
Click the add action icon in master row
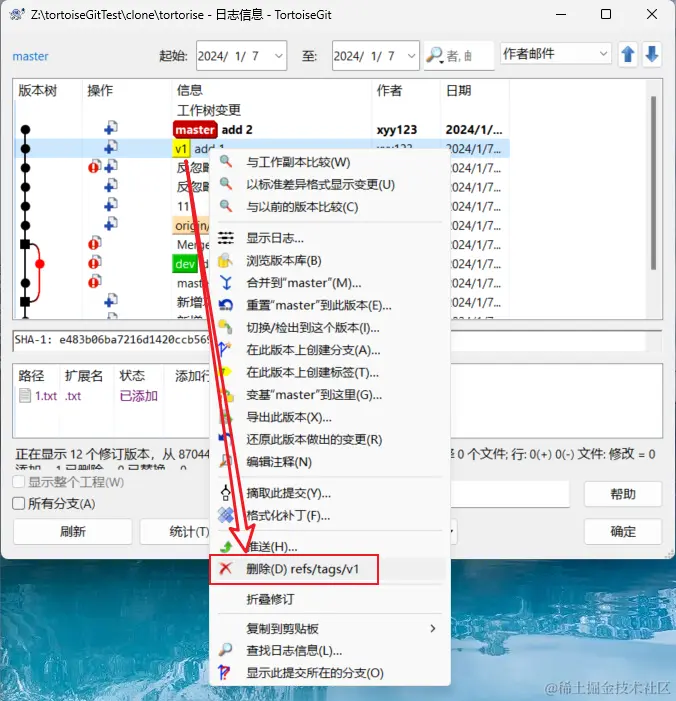(x=110, y=128)
